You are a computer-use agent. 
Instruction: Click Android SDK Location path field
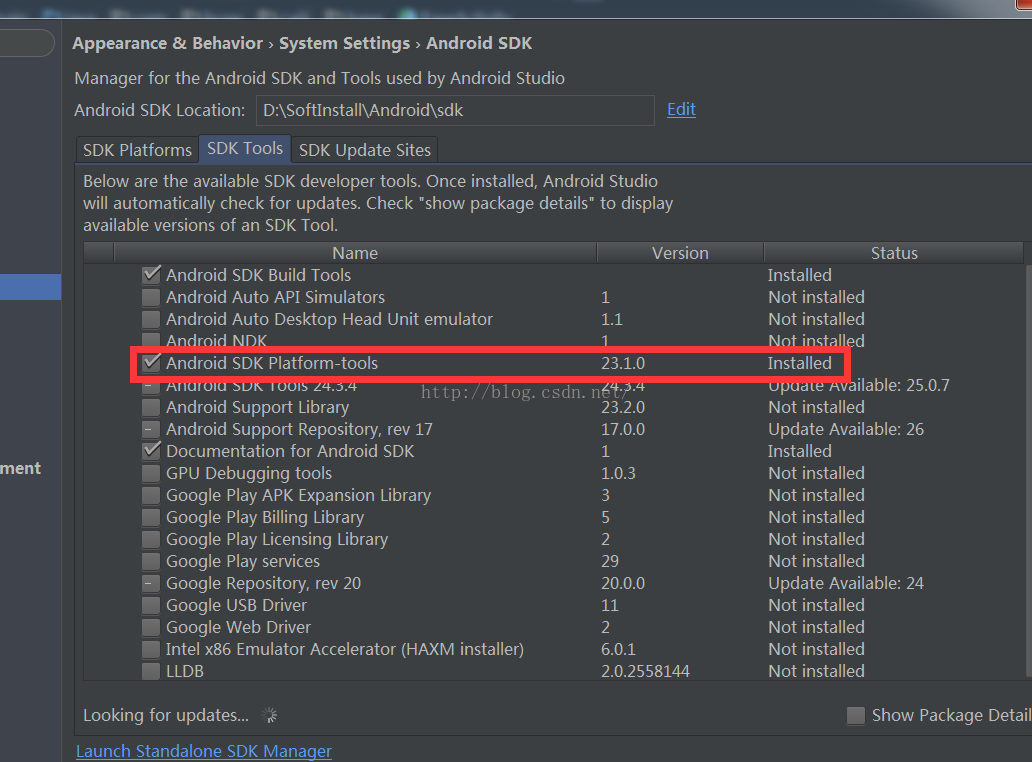[455, 110]
